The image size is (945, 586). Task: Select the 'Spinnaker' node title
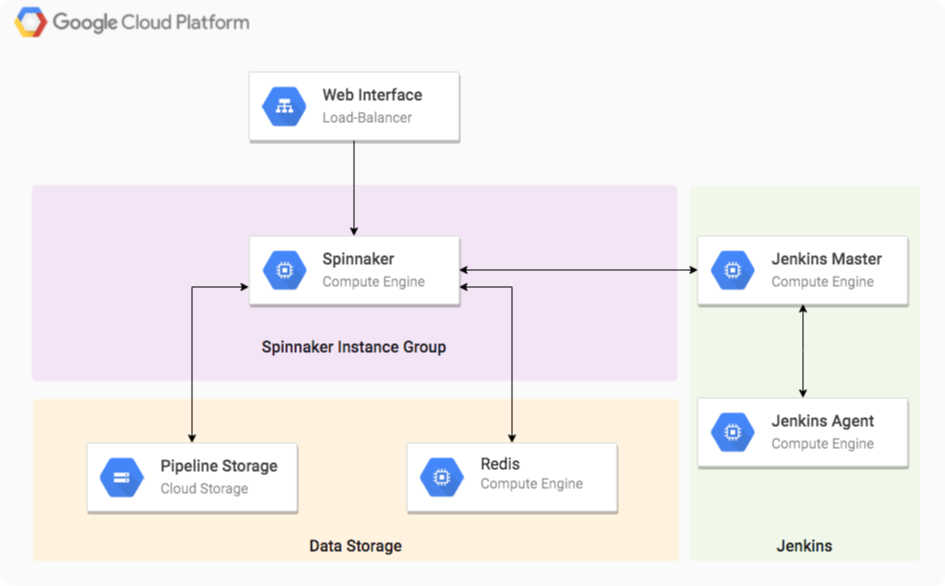click(x=358, y=259)
